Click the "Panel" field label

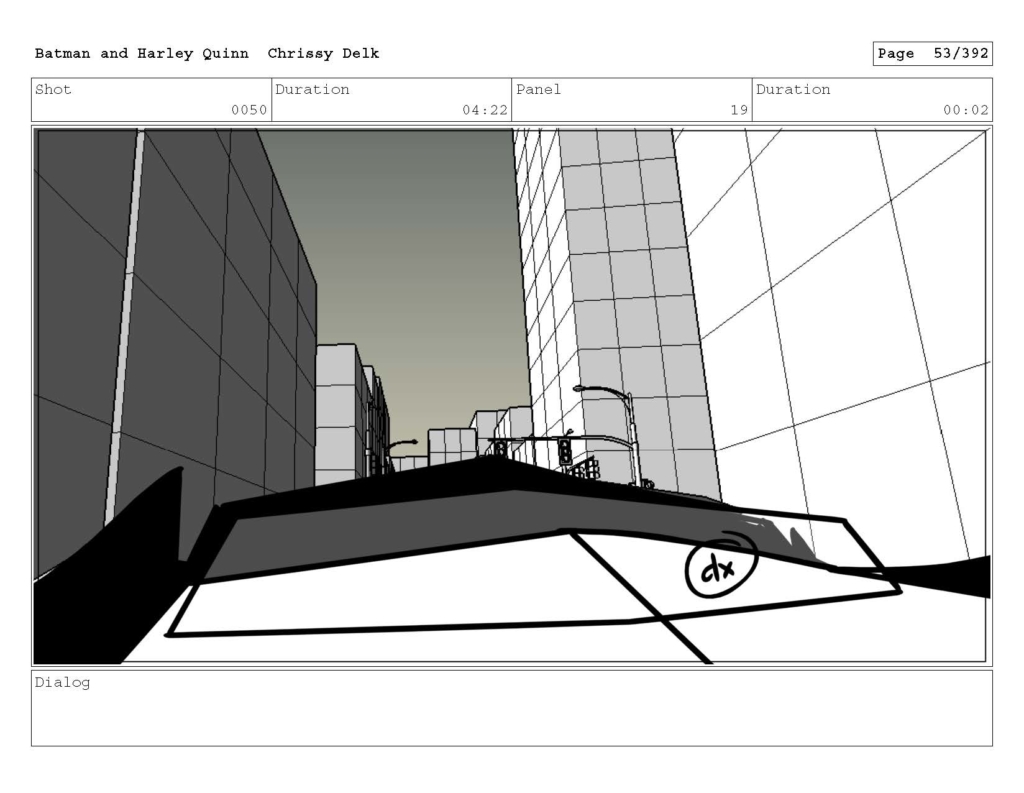point(538,89)
